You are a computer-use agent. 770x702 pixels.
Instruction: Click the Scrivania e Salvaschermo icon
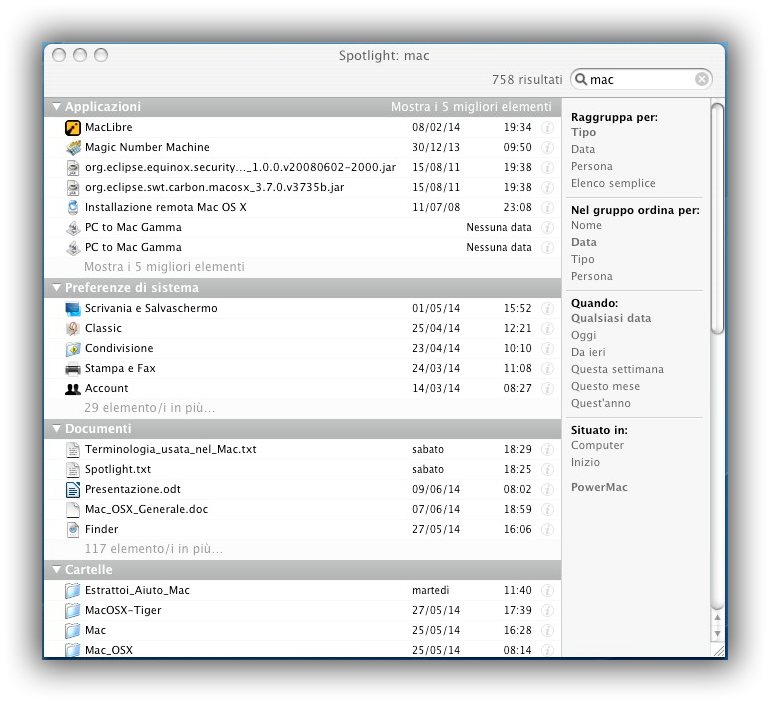click(73, 309)
